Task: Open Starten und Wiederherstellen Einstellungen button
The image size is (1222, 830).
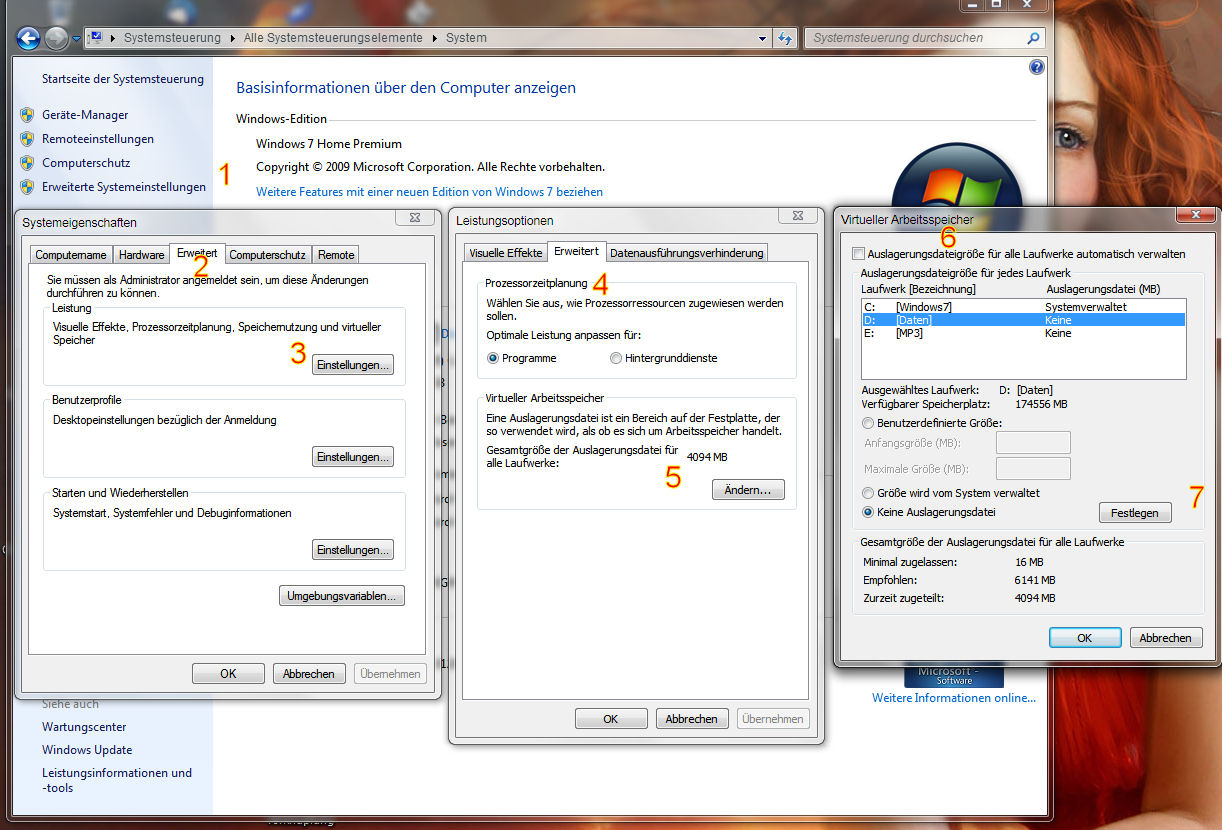Action: tap(353, 550)
